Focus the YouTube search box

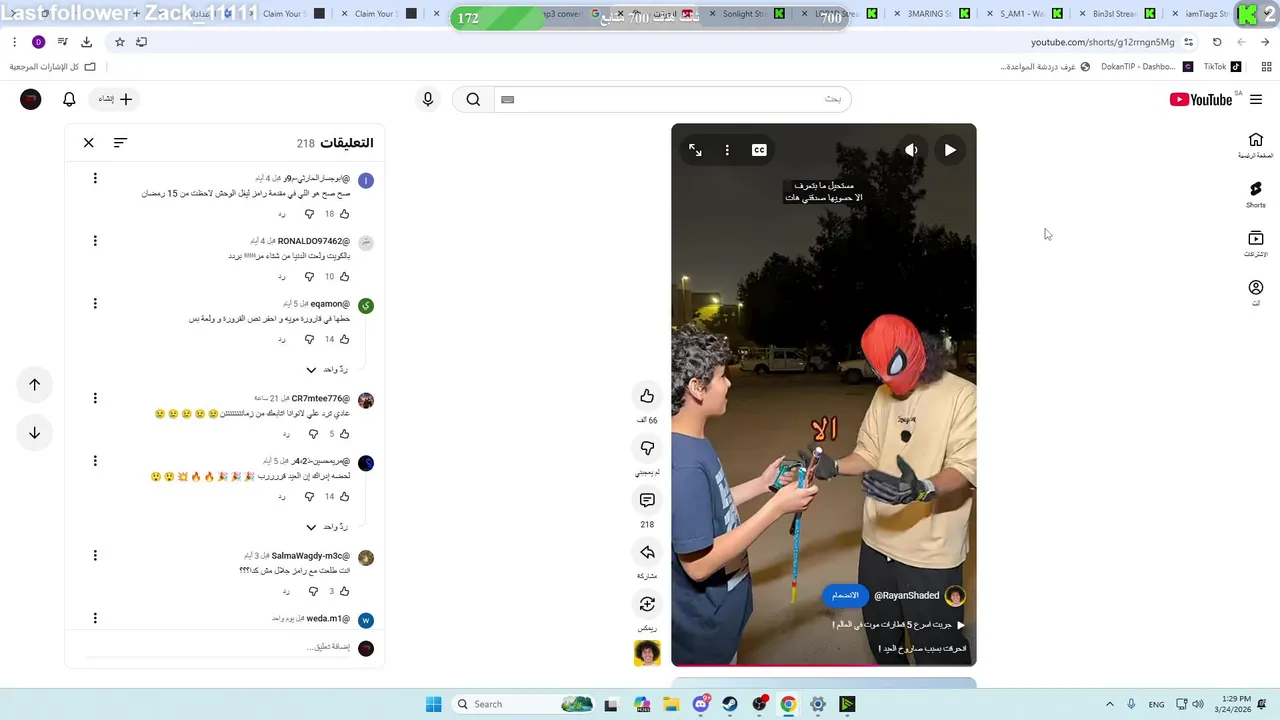coord(672,99)
